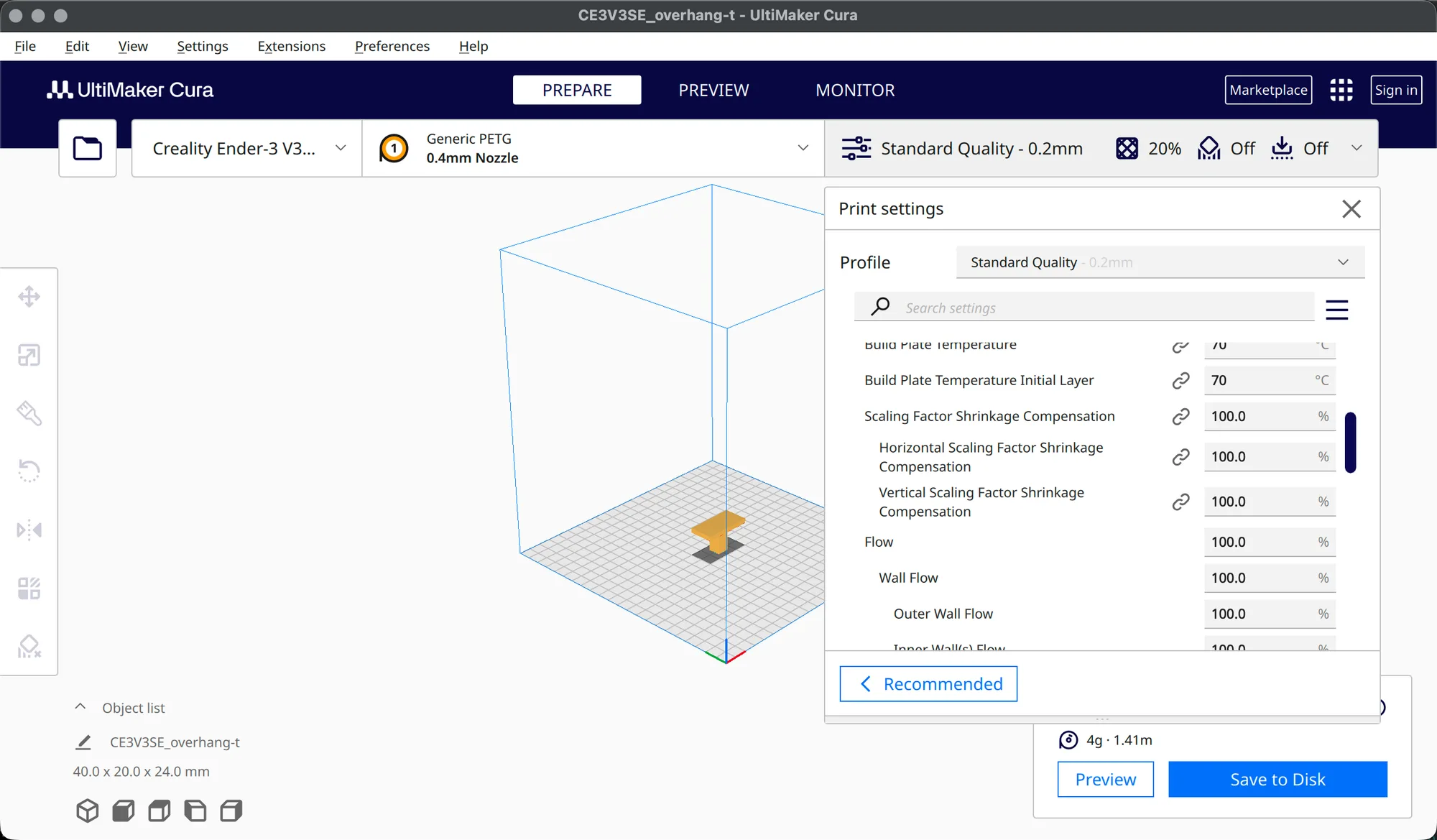Open the UltiMaker apps grid icon

[x=1341, y=90]
